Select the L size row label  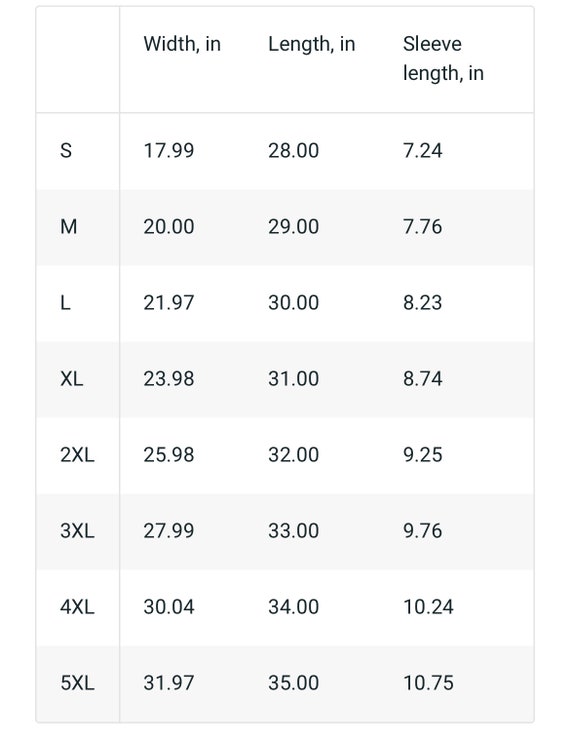point(66,303)
